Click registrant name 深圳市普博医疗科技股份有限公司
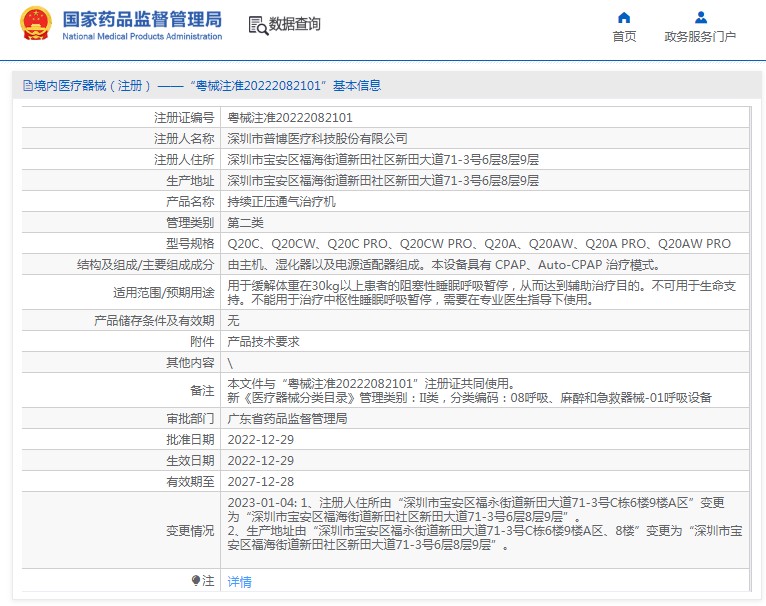Image resolution: width=766 pixels, height=606 pixels. pyautogui.click(x=318, y=138)
